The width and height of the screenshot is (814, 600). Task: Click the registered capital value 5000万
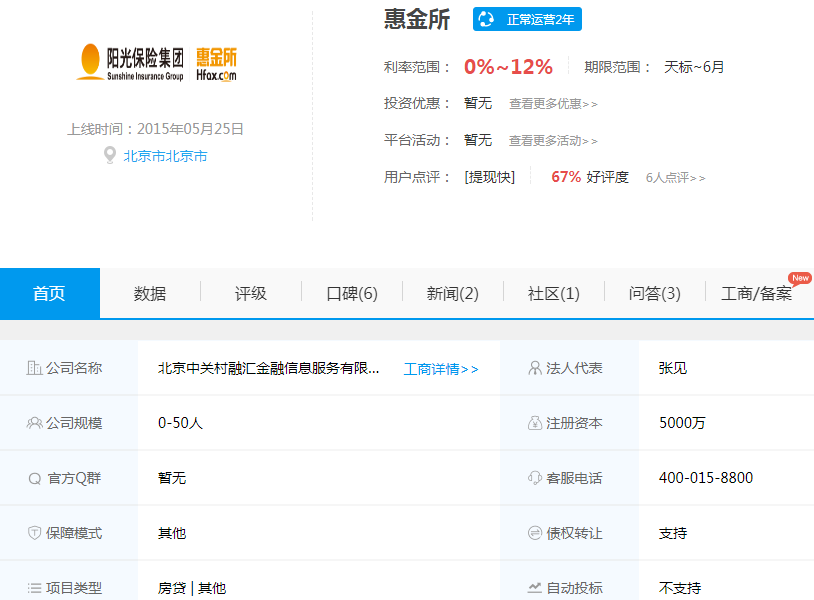[682, 423]
